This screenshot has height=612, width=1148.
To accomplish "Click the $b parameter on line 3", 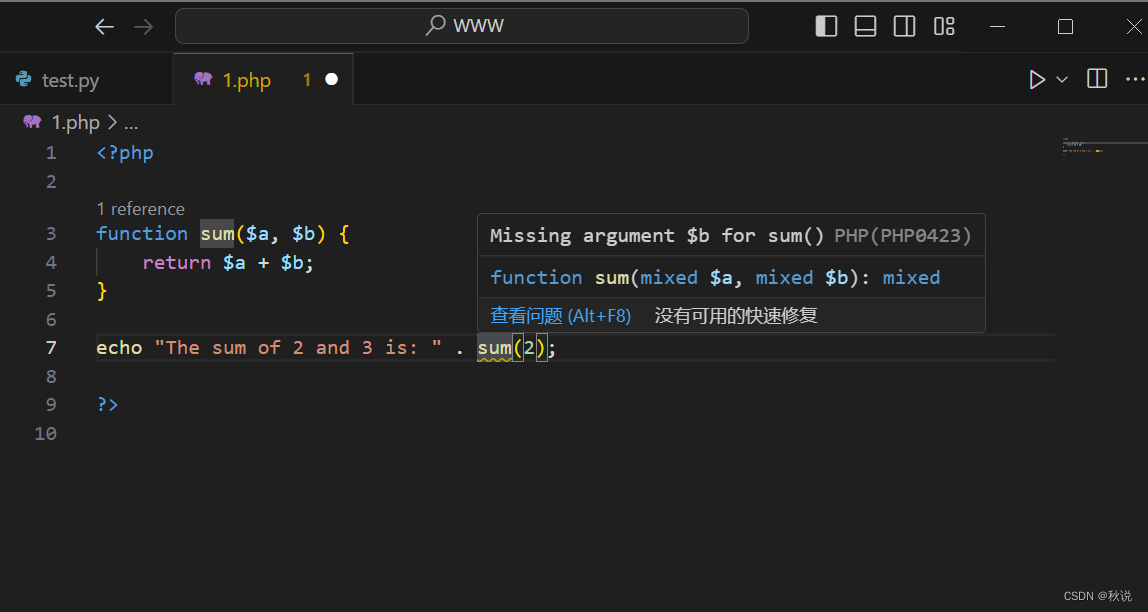I will pos(303,234).
